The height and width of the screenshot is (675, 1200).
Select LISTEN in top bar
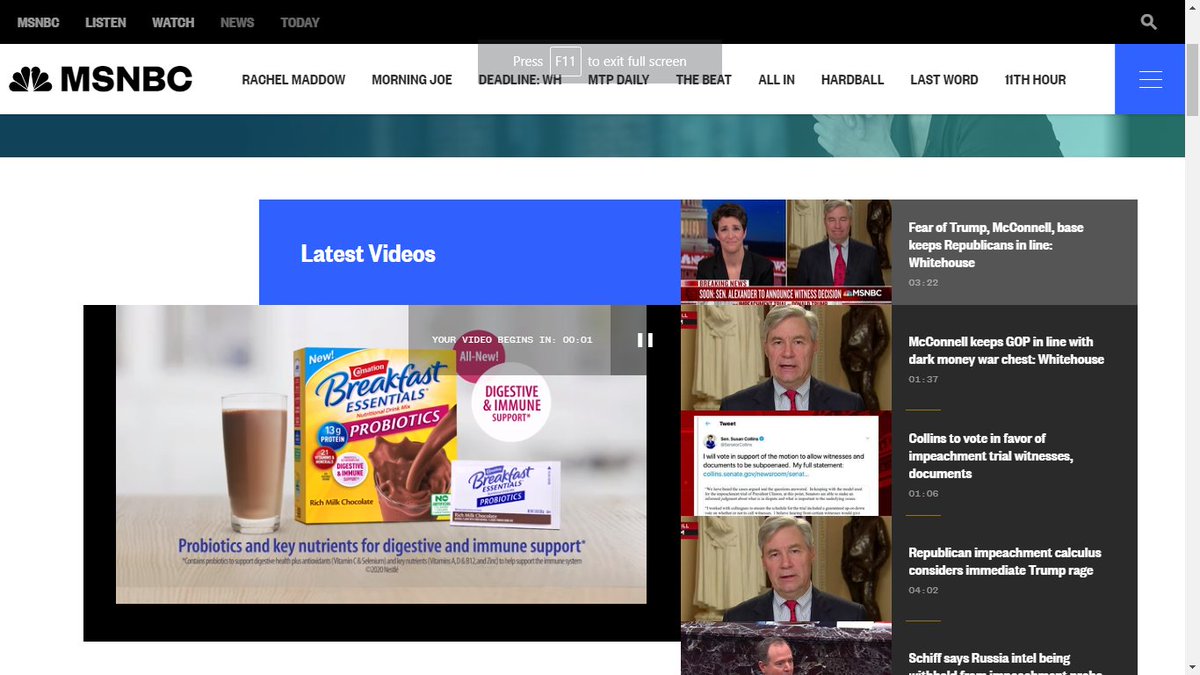point(106,22)
